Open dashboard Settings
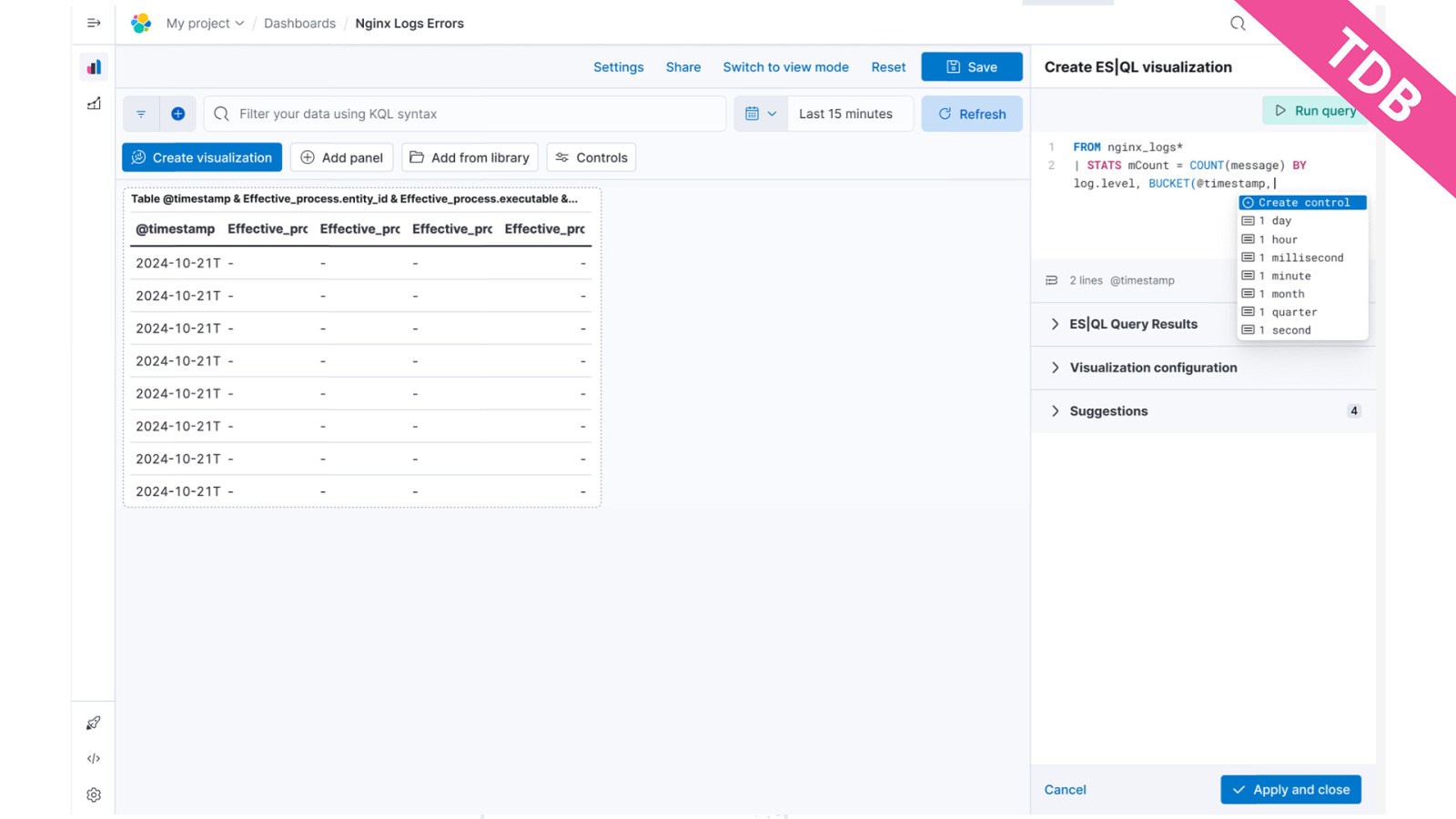 coord(619,67)
